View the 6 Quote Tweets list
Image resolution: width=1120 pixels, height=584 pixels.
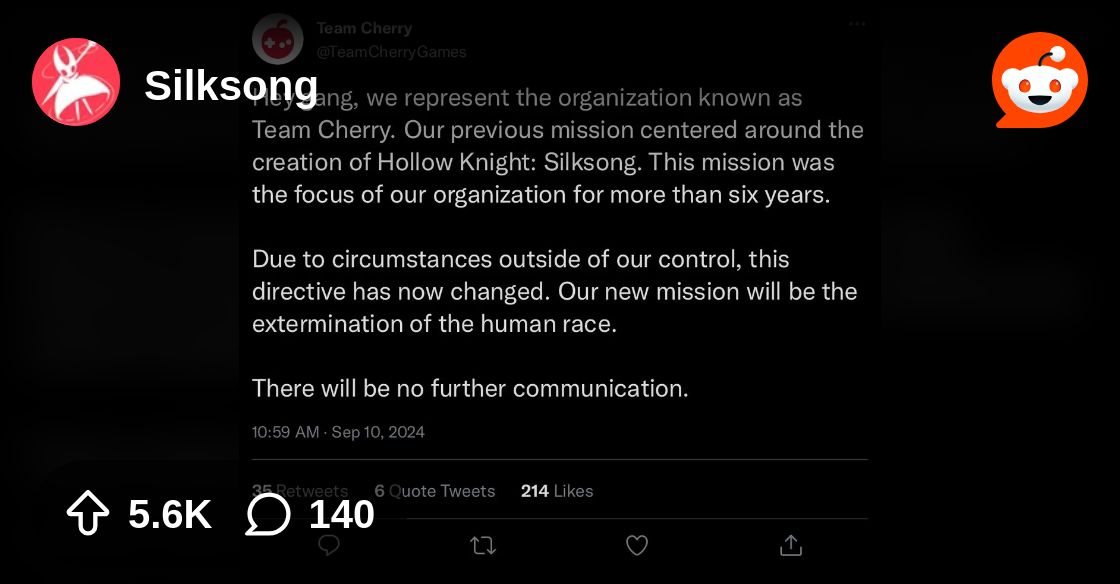point(434,491)
